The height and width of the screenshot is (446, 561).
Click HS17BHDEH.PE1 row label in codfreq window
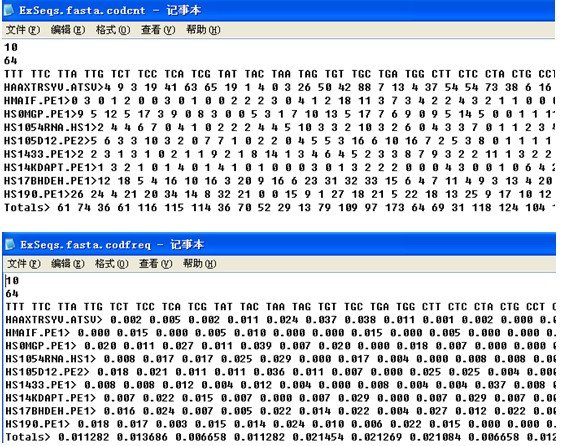pyautogui.click(x=51, y=411)
